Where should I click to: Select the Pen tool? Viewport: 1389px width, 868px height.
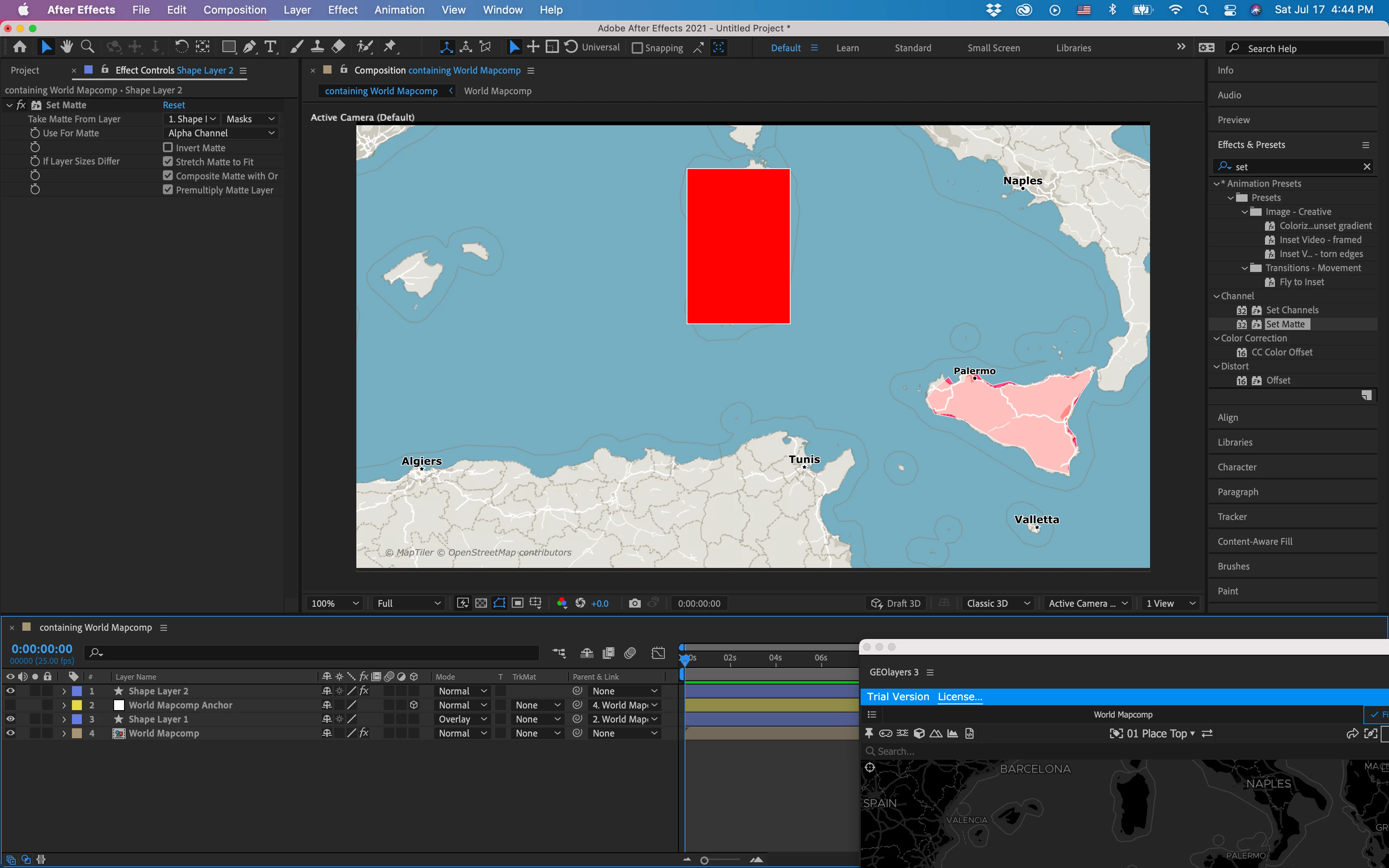pyautogui.click(x=249, y=47)
